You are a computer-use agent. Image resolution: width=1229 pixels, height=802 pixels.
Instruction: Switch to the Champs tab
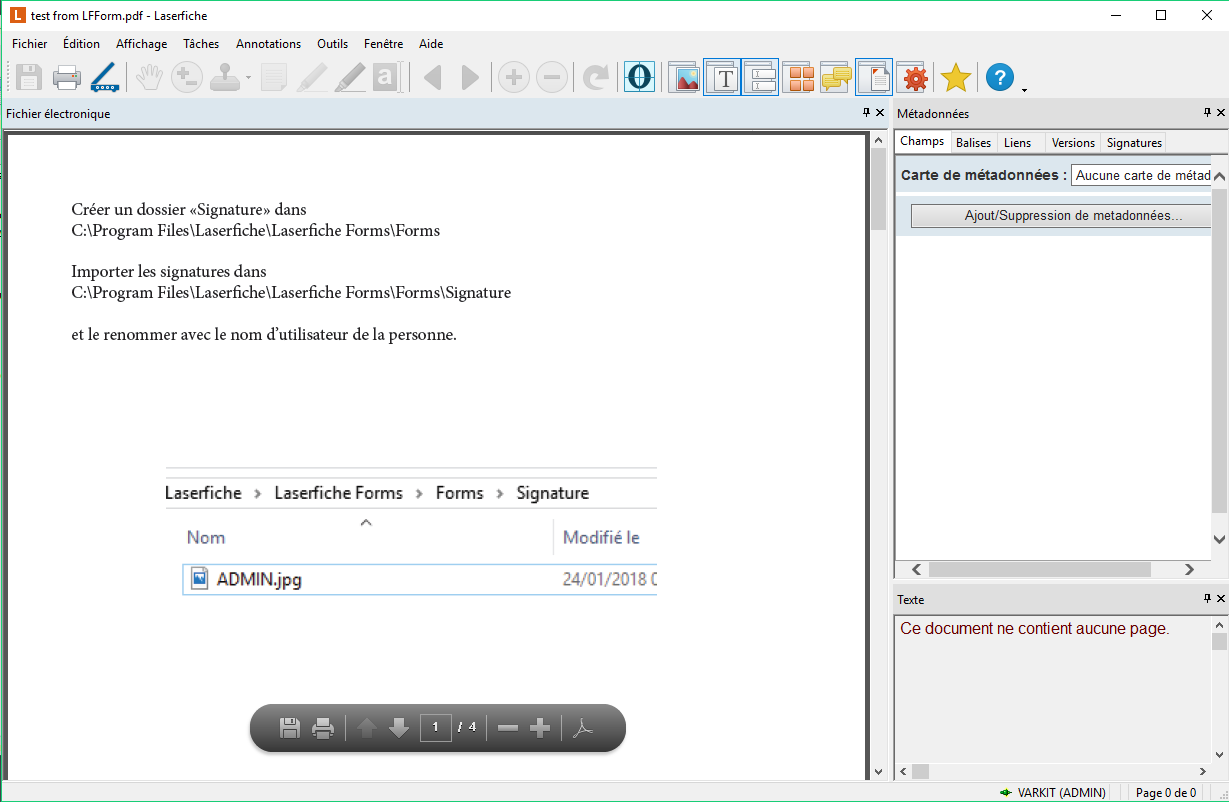coord(922,141)
